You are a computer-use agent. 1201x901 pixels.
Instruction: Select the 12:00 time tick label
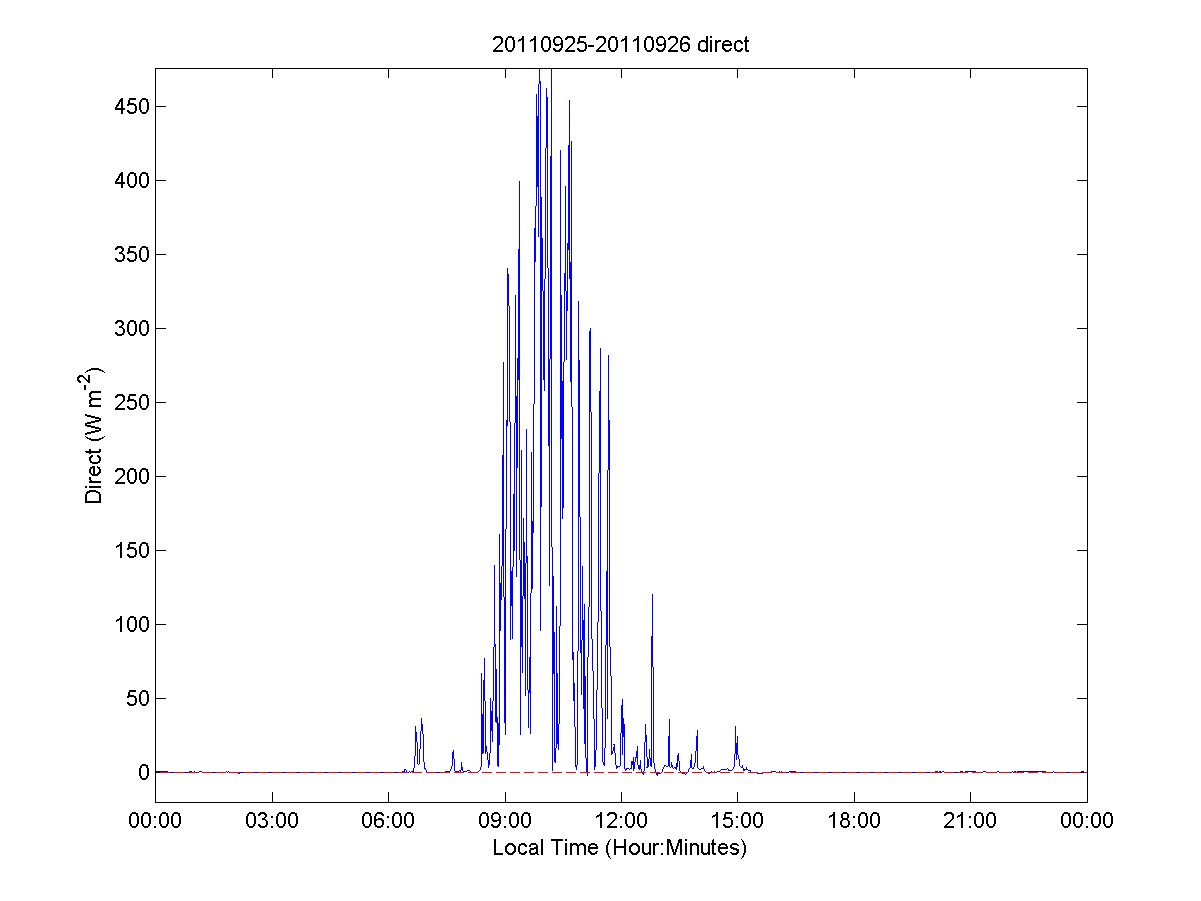coord(621,821)
